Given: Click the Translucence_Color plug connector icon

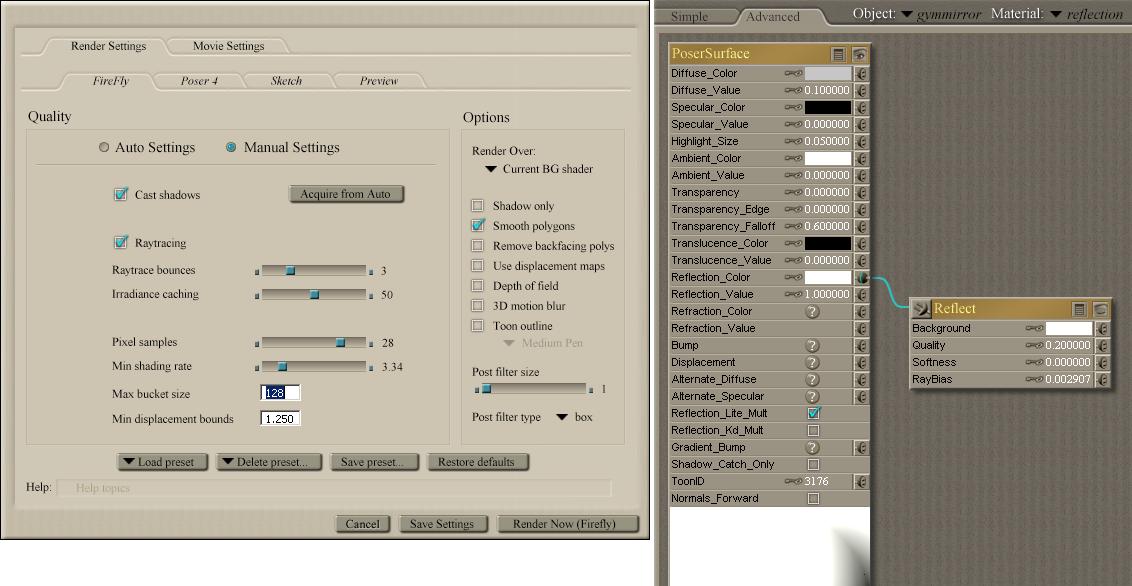Looking at the screenshot, I should point(861,243).
